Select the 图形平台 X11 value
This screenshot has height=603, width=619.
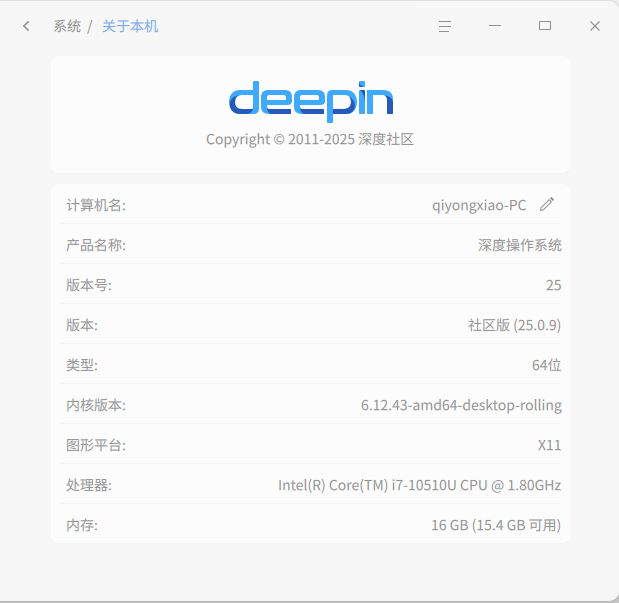point(549,445)
